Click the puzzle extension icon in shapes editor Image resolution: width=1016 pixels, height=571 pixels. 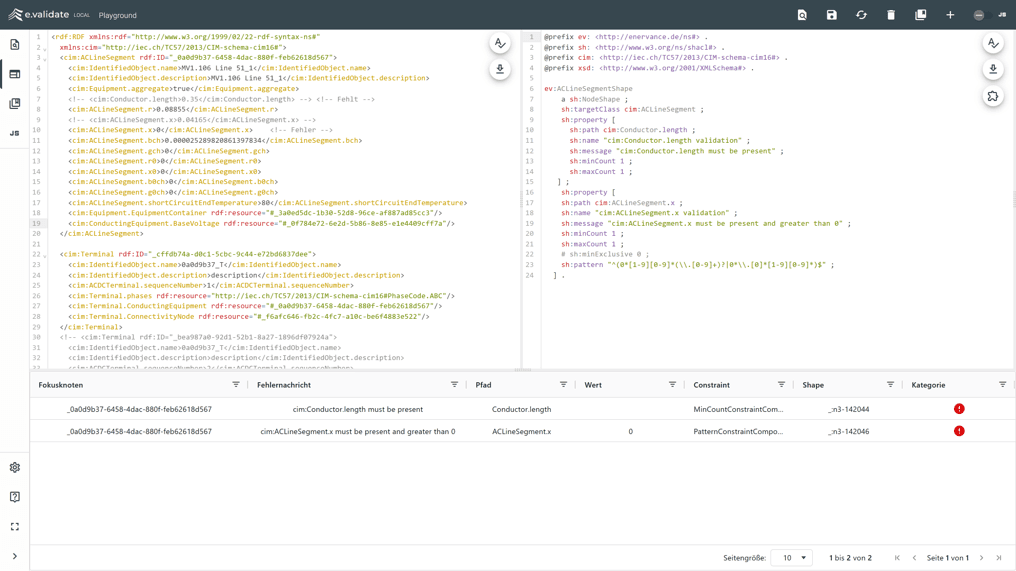click(x=993, y=97)
